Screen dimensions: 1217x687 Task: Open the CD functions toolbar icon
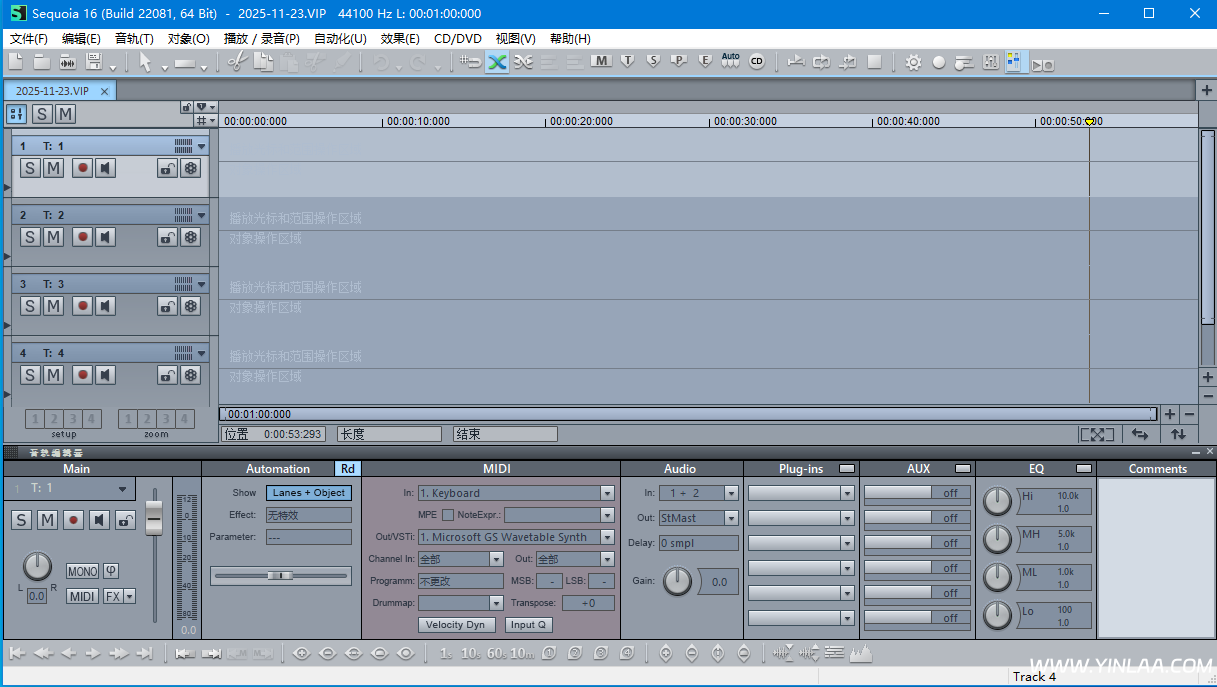[x=757, y=62]
